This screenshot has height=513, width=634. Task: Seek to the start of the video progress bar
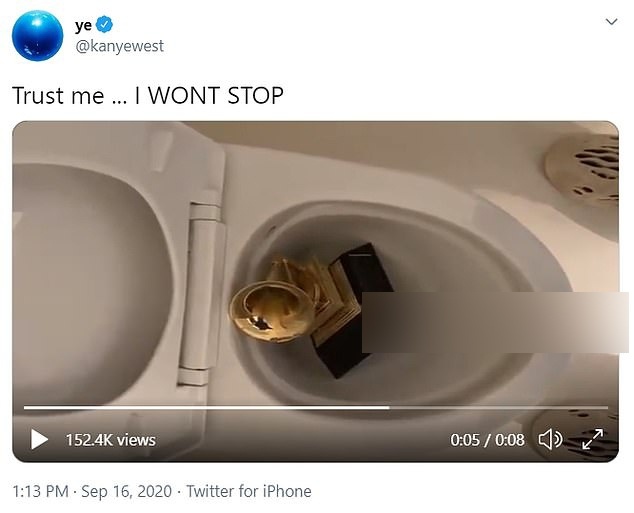pos(26,408)
